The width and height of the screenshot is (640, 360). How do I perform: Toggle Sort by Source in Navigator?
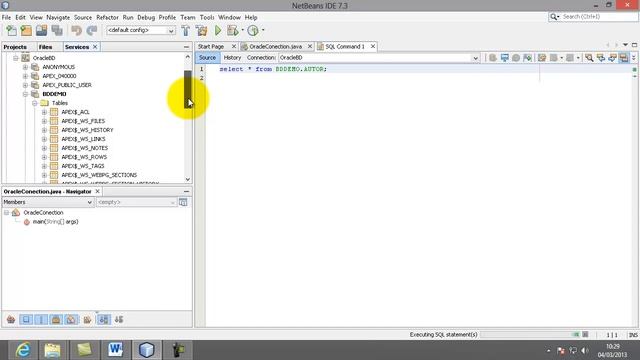point(119,320)
